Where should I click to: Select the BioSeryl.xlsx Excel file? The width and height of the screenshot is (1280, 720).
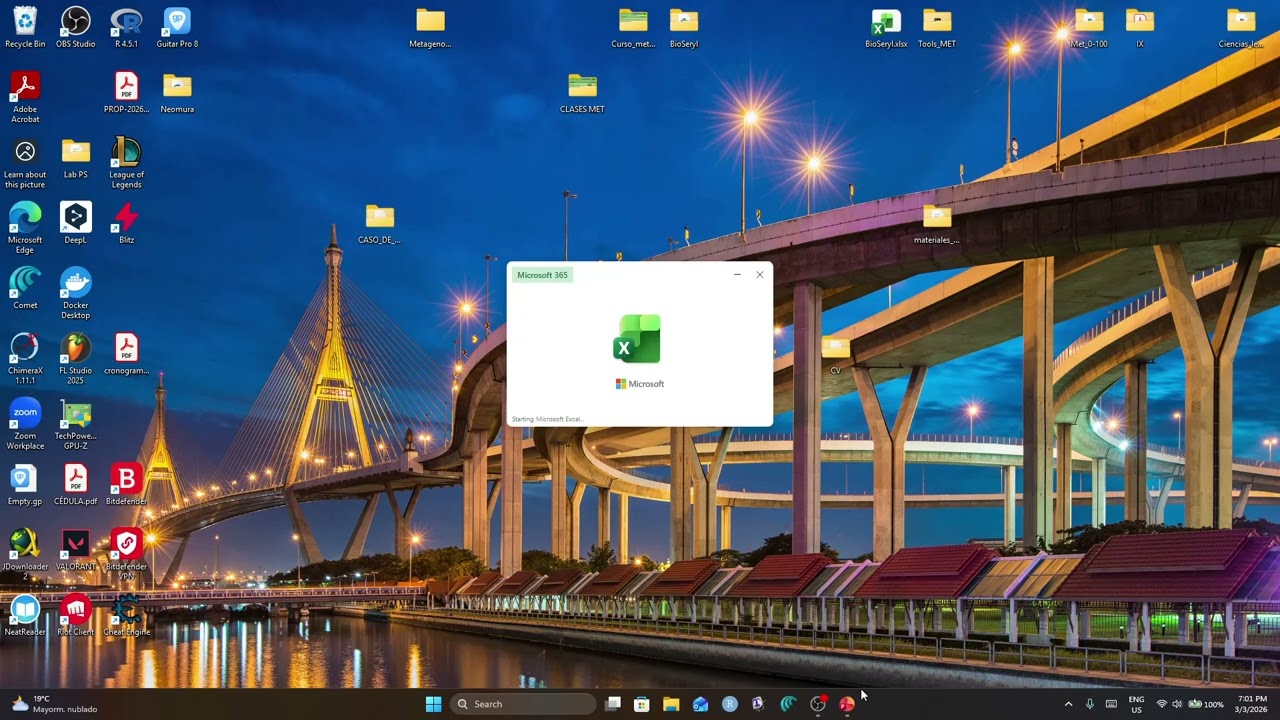[x=886, y=28]
